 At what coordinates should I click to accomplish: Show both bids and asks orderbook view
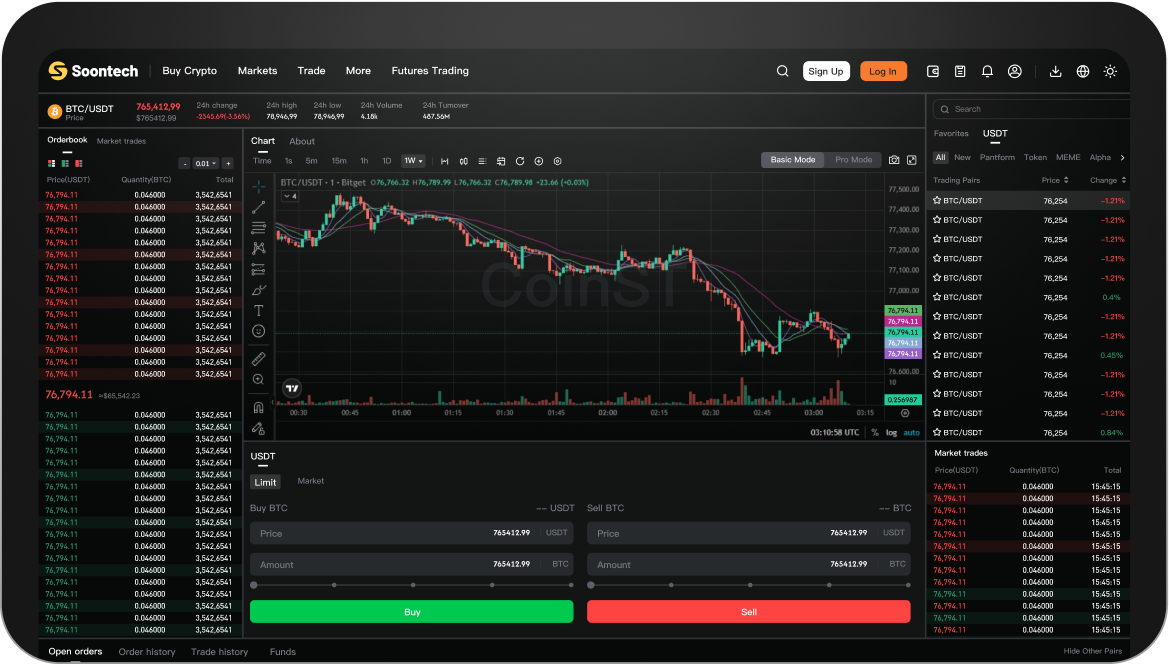click(x=51, y=163)
